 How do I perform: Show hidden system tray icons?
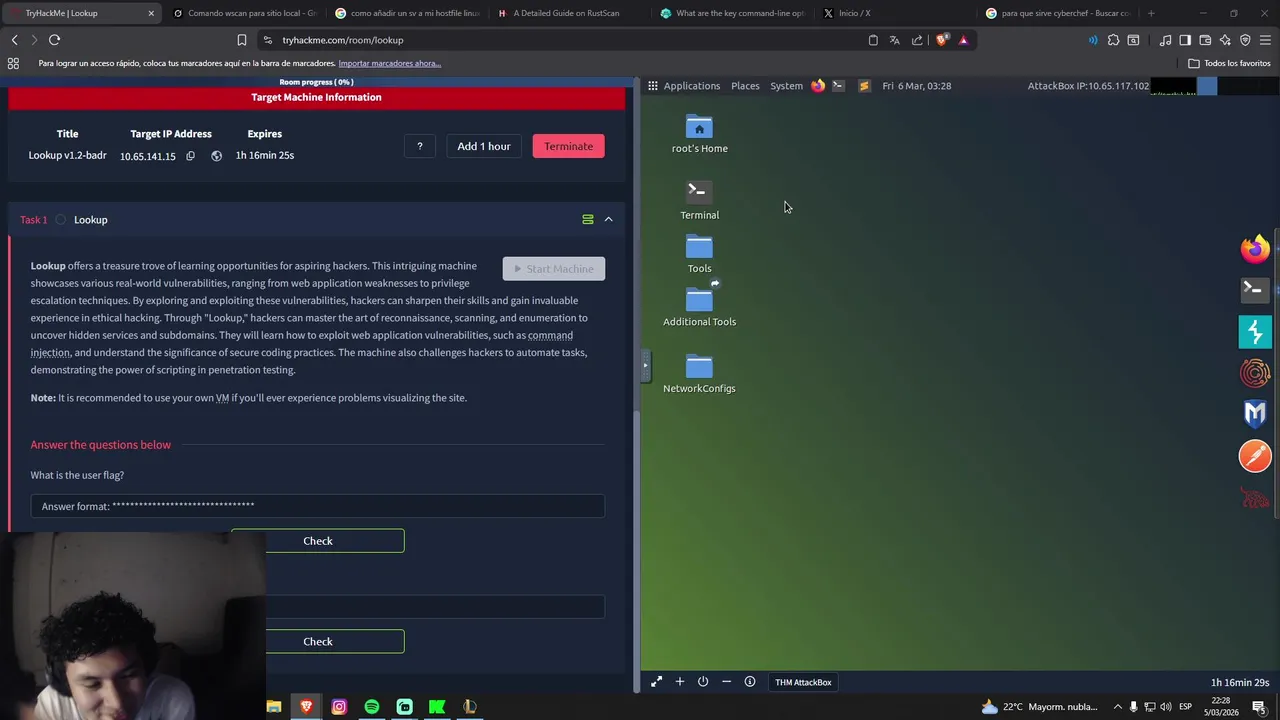[x=1118, y=707]
